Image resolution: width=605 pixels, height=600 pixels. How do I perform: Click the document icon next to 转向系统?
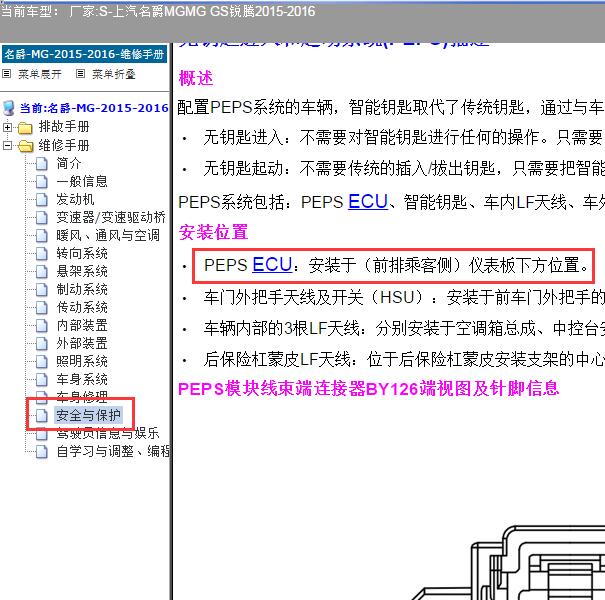click(42, 254)
